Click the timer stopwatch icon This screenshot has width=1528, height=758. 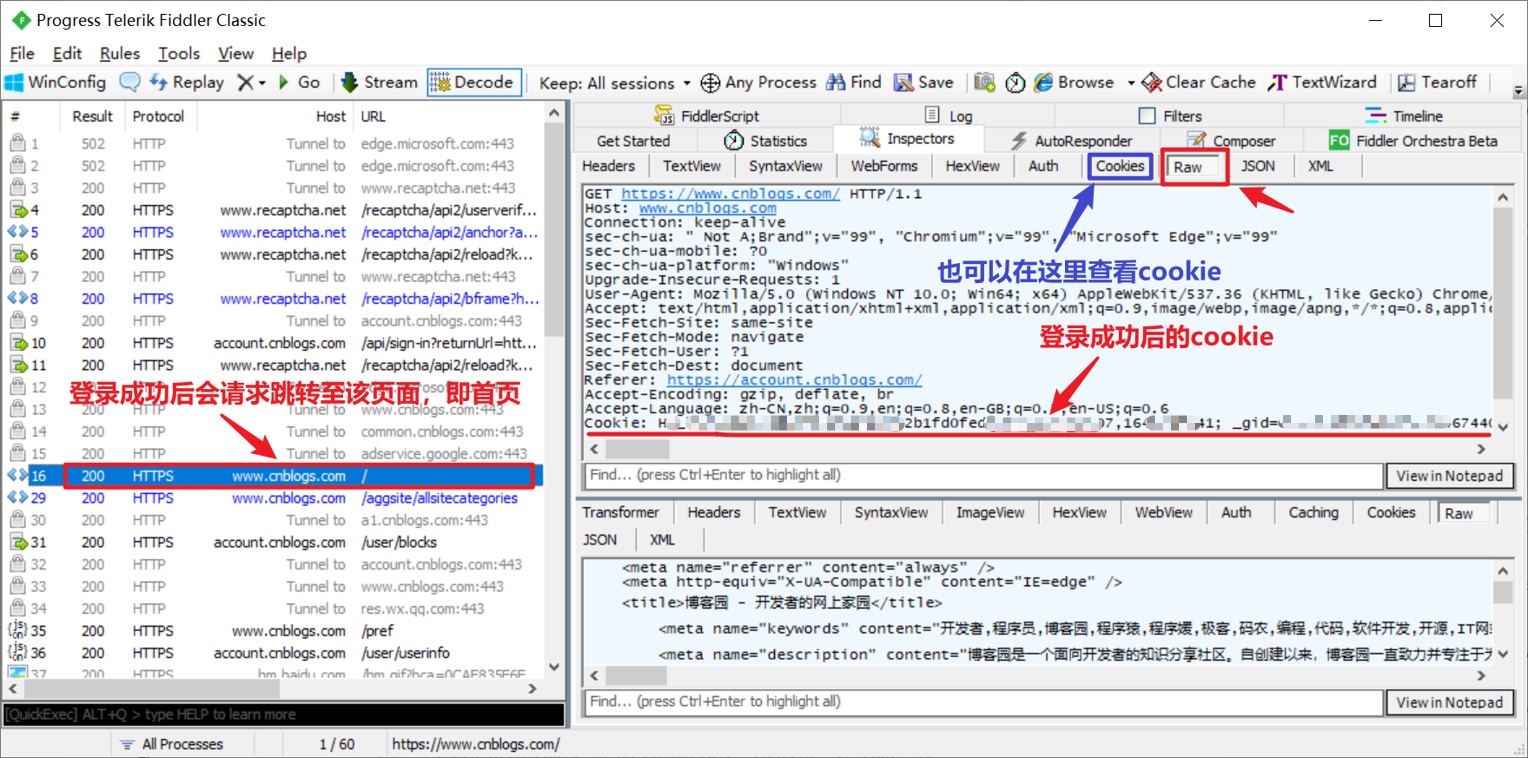[x=1015, y=82]
